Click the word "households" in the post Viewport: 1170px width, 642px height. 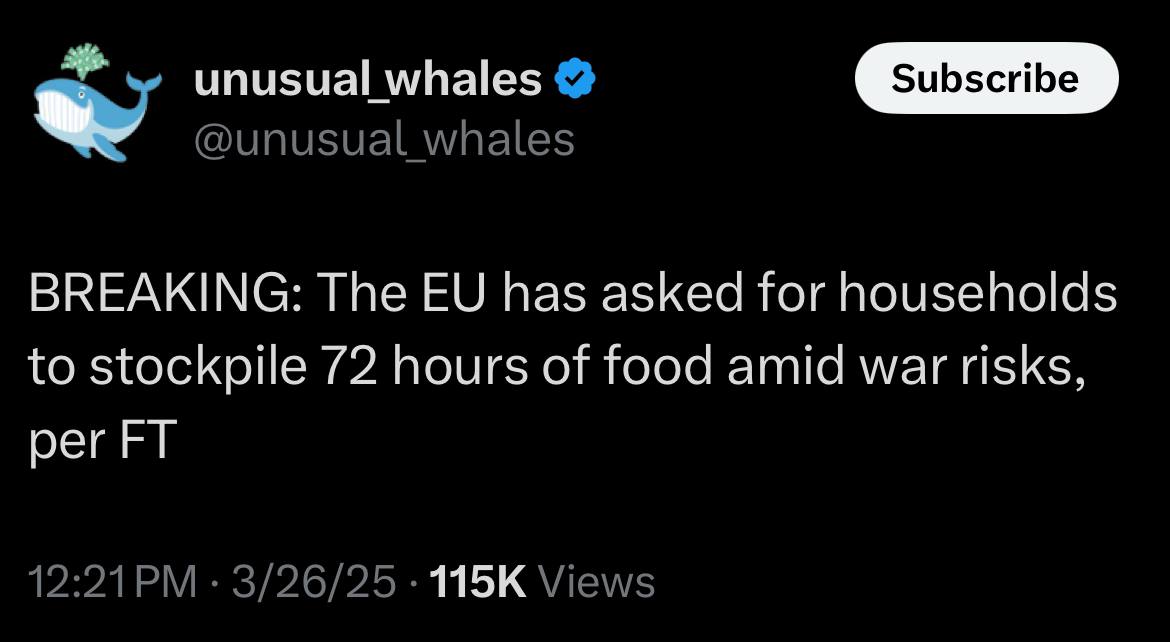click(978, 293)
